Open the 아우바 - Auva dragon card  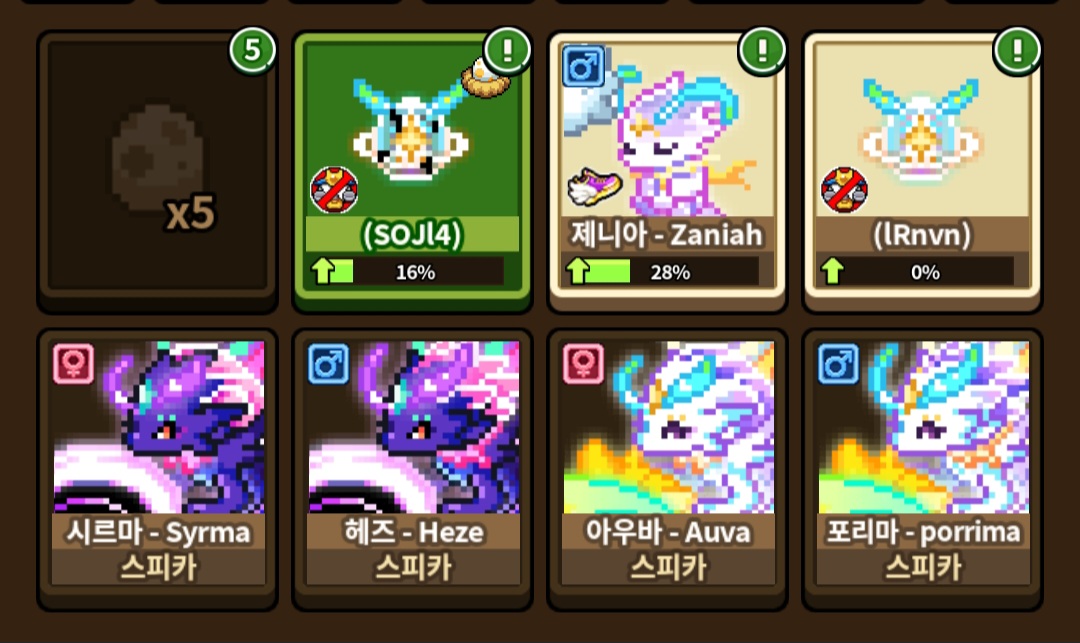(x=667, y=470)
